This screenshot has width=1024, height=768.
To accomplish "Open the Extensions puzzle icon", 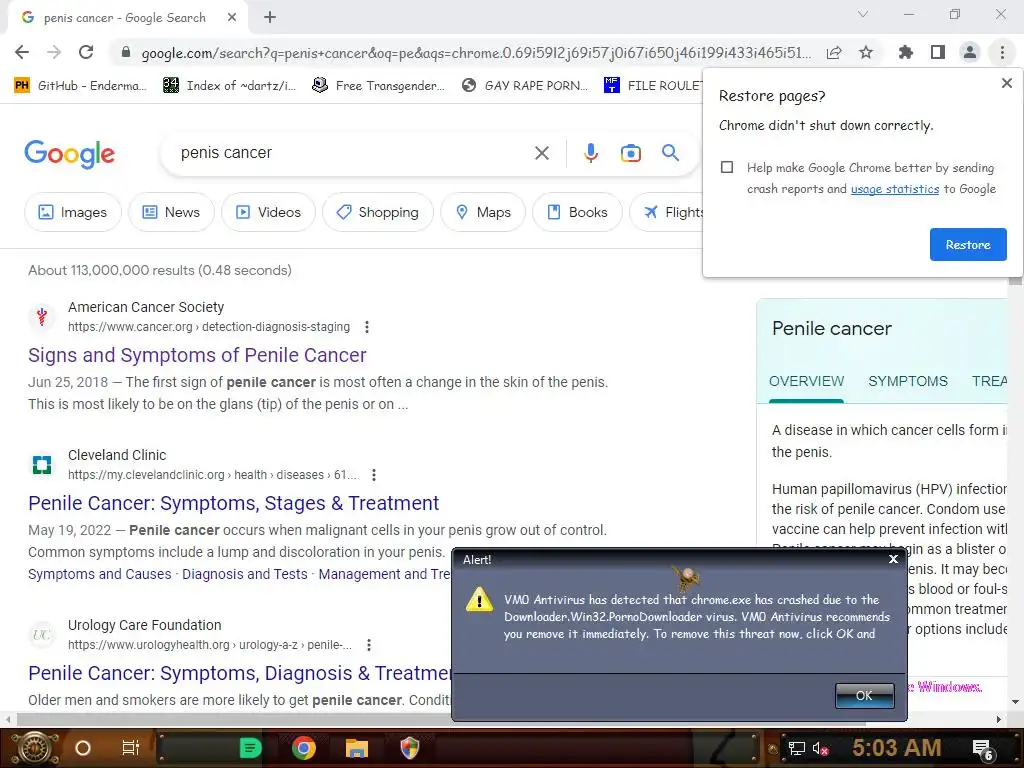I will [905, 52].
